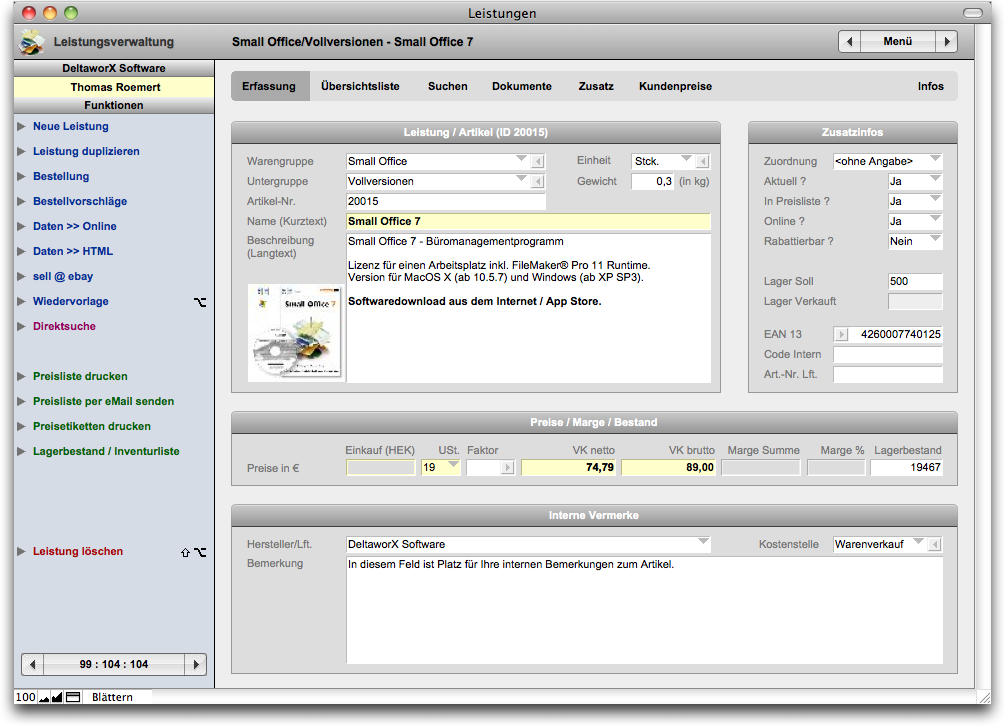
Task: Click the small arrow button beside Einheit dropdown
Action: coord(703,162)
